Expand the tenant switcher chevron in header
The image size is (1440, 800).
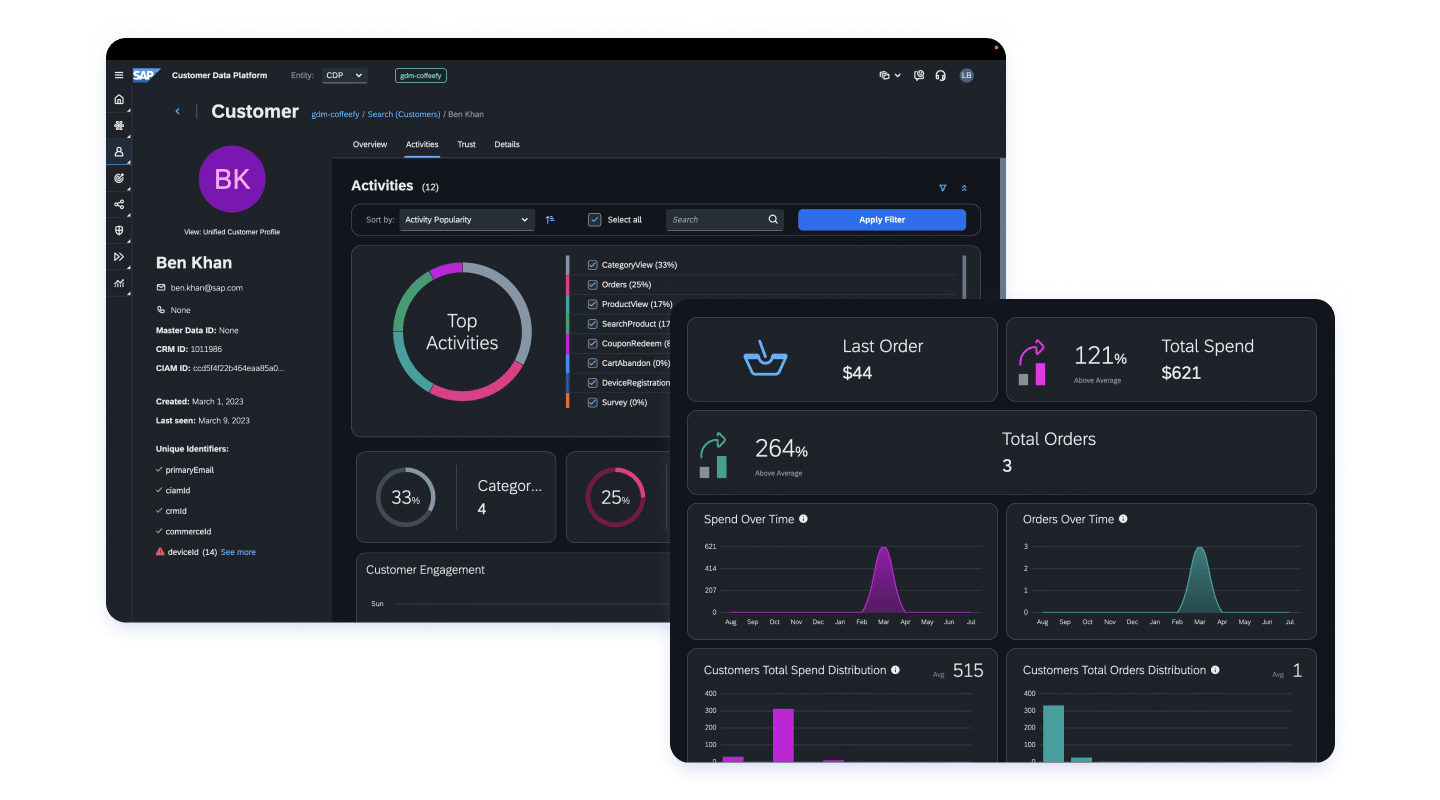pos(898,75)
